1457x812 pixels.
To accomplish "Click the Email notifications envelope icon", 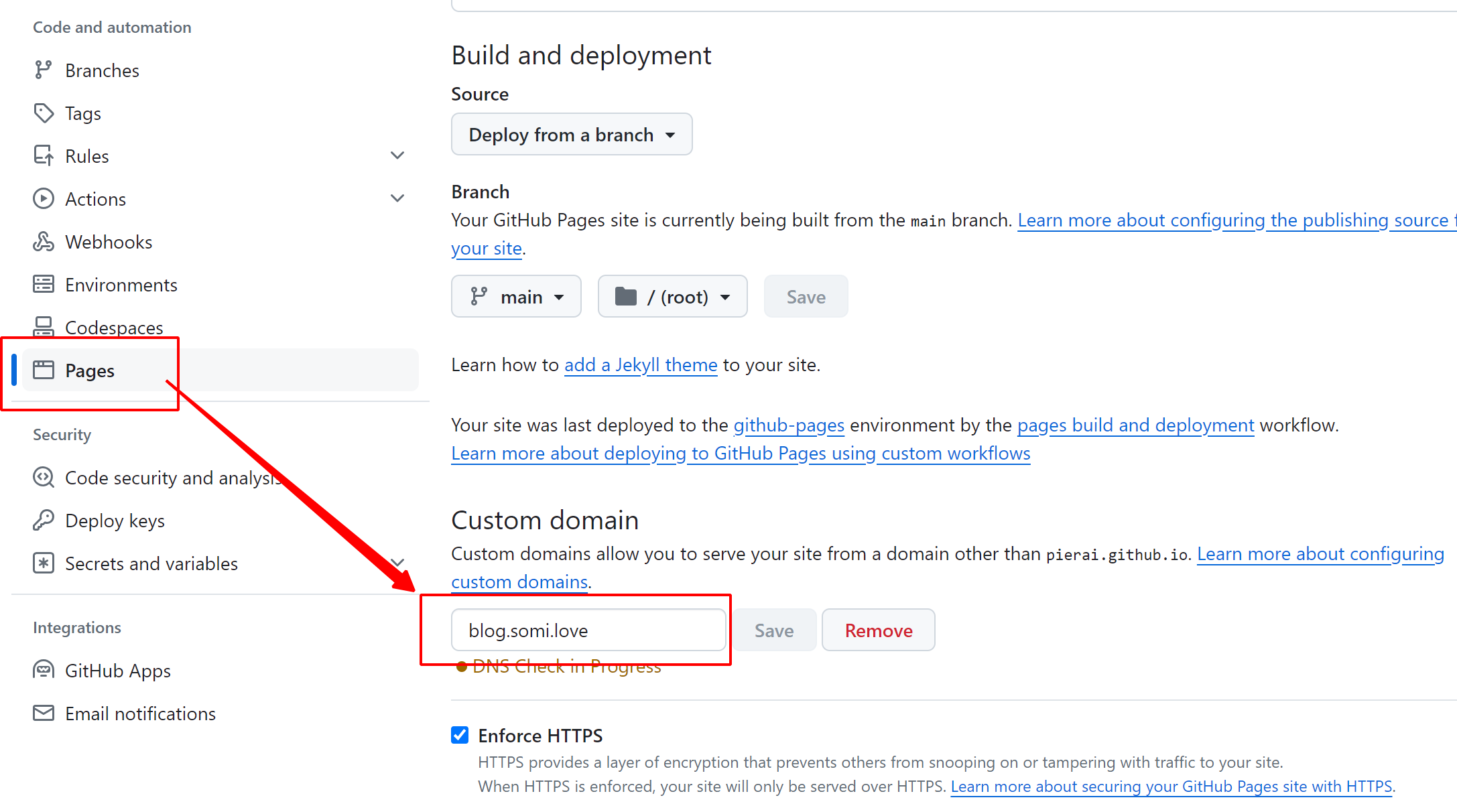I will 44,713.
